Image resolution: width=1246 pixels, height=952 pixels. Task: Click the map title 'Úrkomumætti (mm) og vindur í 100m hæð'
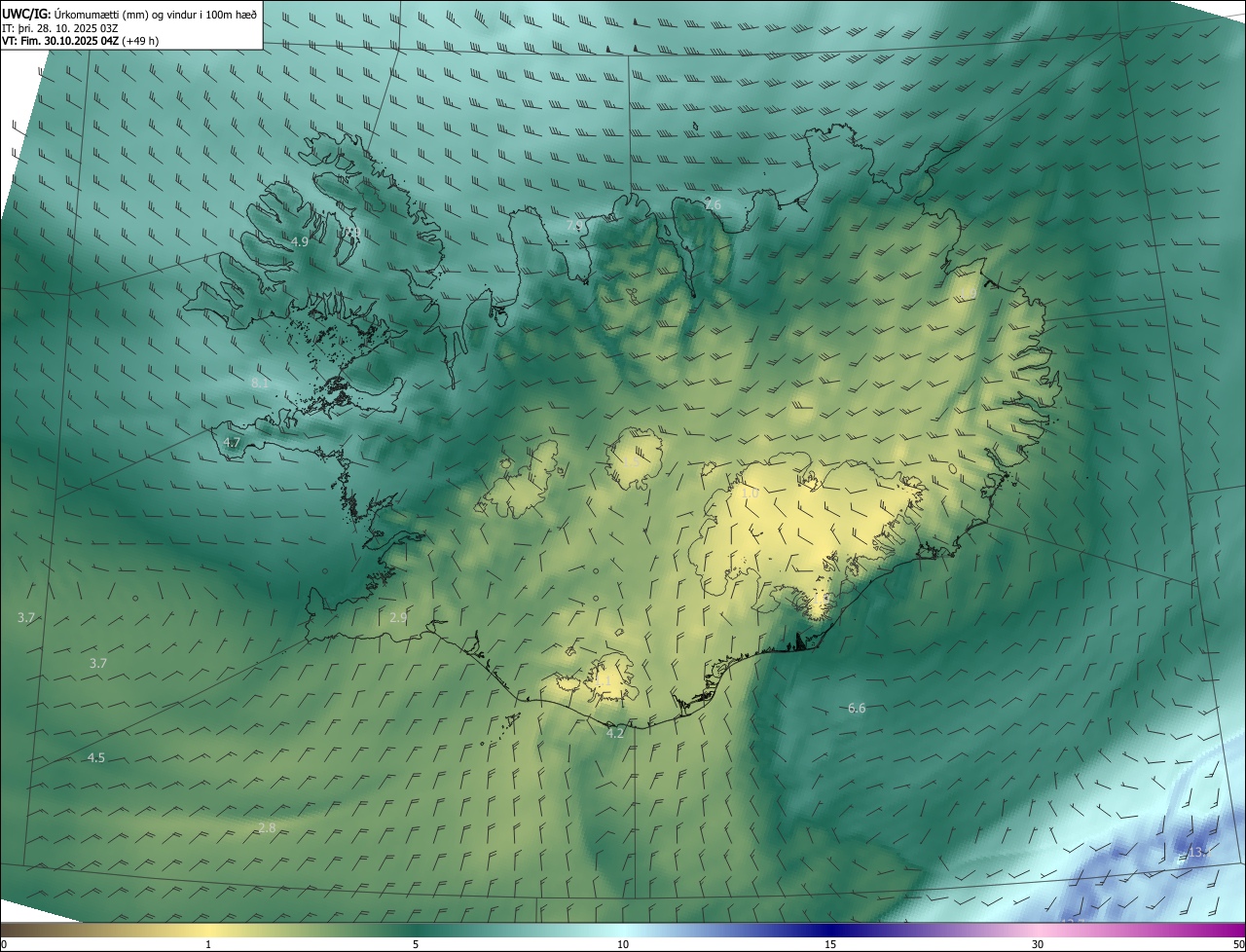click(157, 13)
